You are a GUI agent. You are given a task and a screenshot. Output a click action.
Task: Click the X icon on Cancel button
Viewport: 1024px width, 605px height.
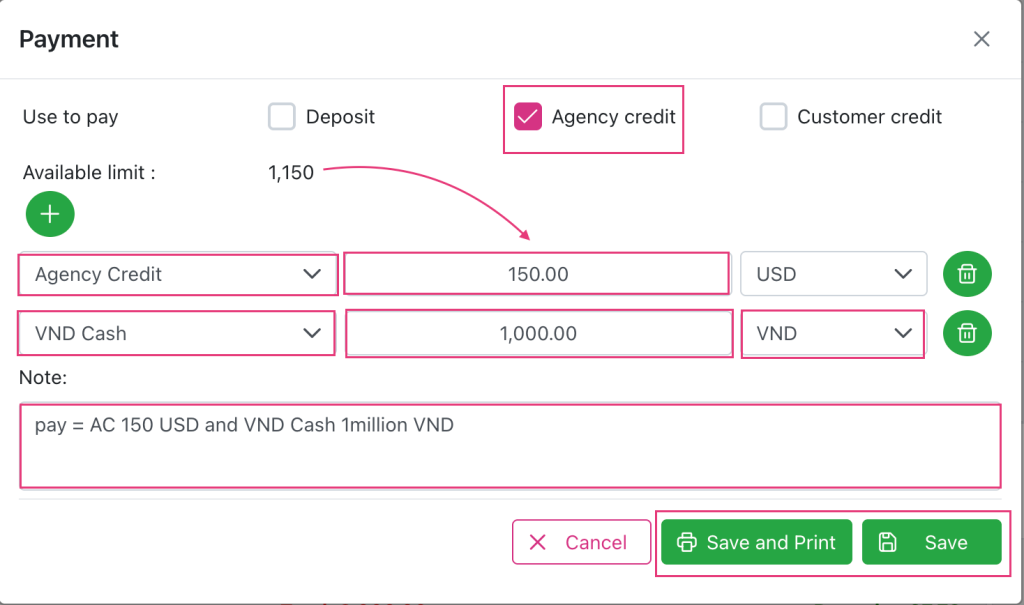pos(537,543)
